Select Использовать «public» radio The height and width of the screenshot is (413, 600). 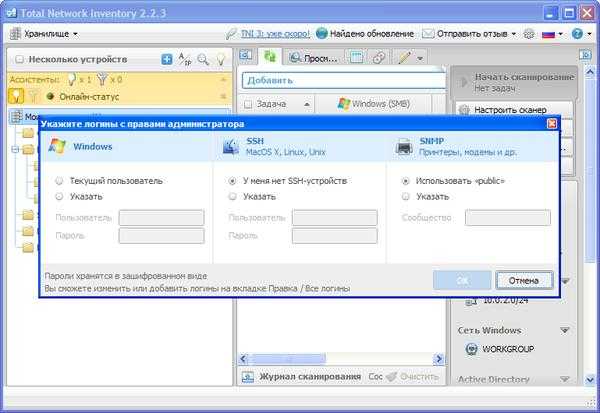[x=406, y=181]
